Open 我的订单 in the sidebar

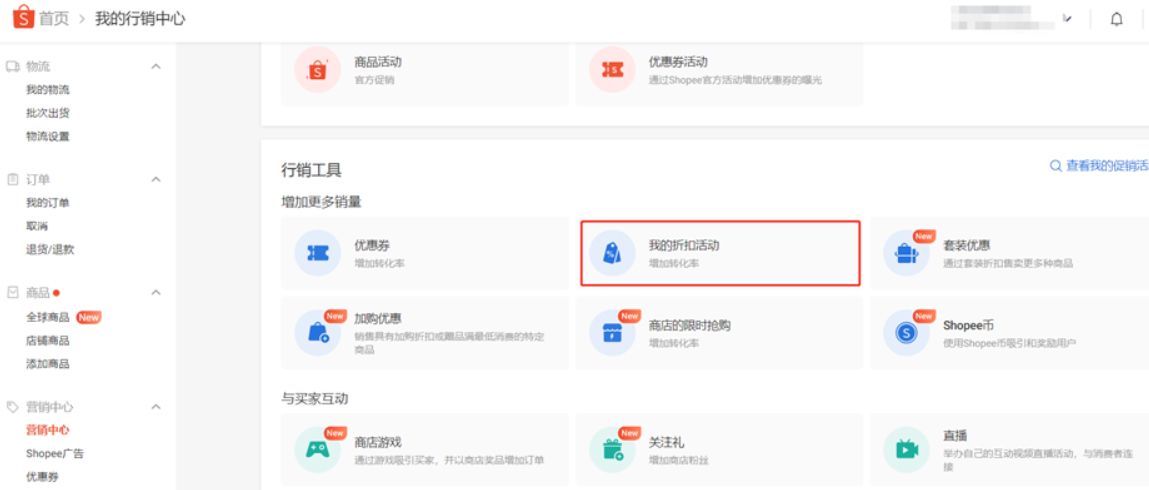coord(48,203)
